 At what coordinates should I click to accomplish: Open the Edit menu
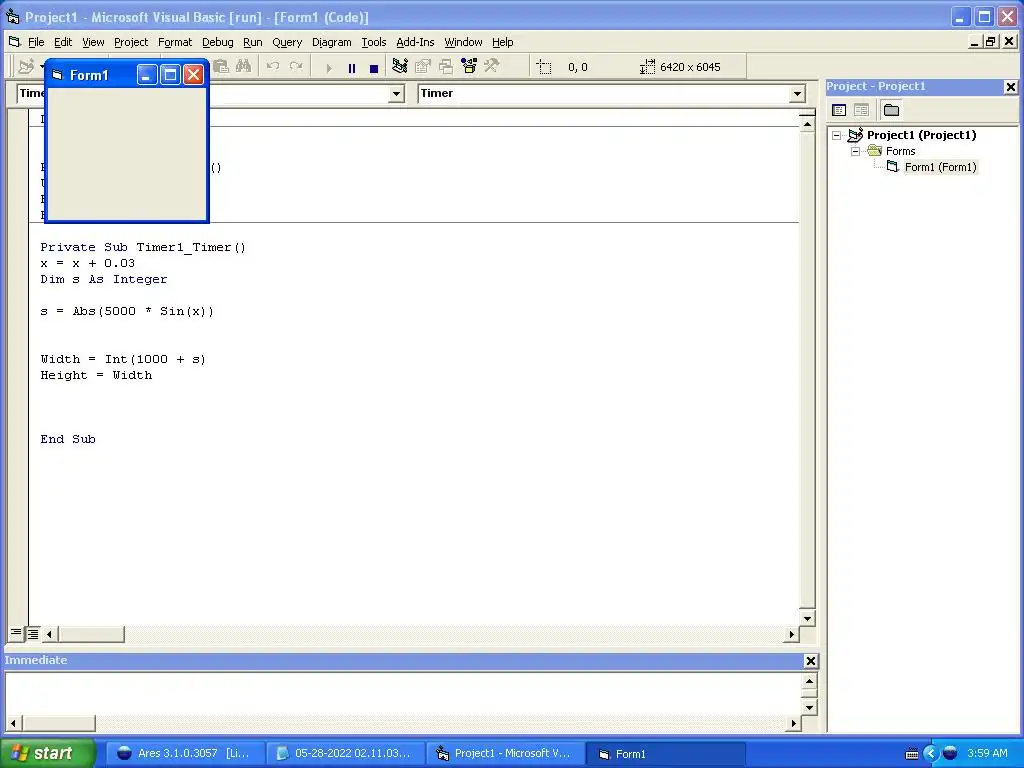63,42
